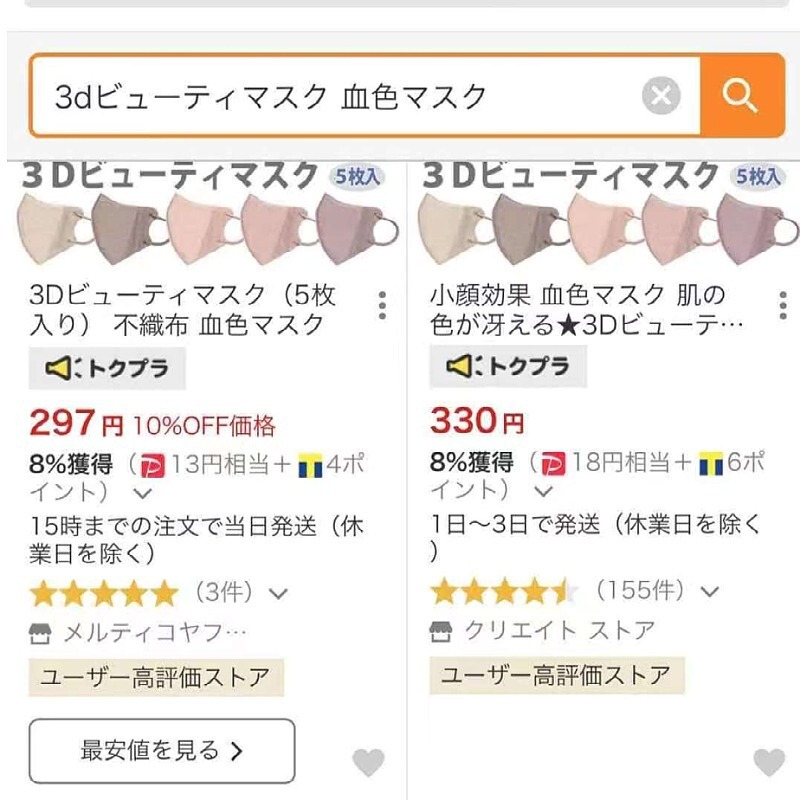Favorite the 297円 mask with heart icon
This screenshot has height=800, width=800.
[x=368, y=763]
